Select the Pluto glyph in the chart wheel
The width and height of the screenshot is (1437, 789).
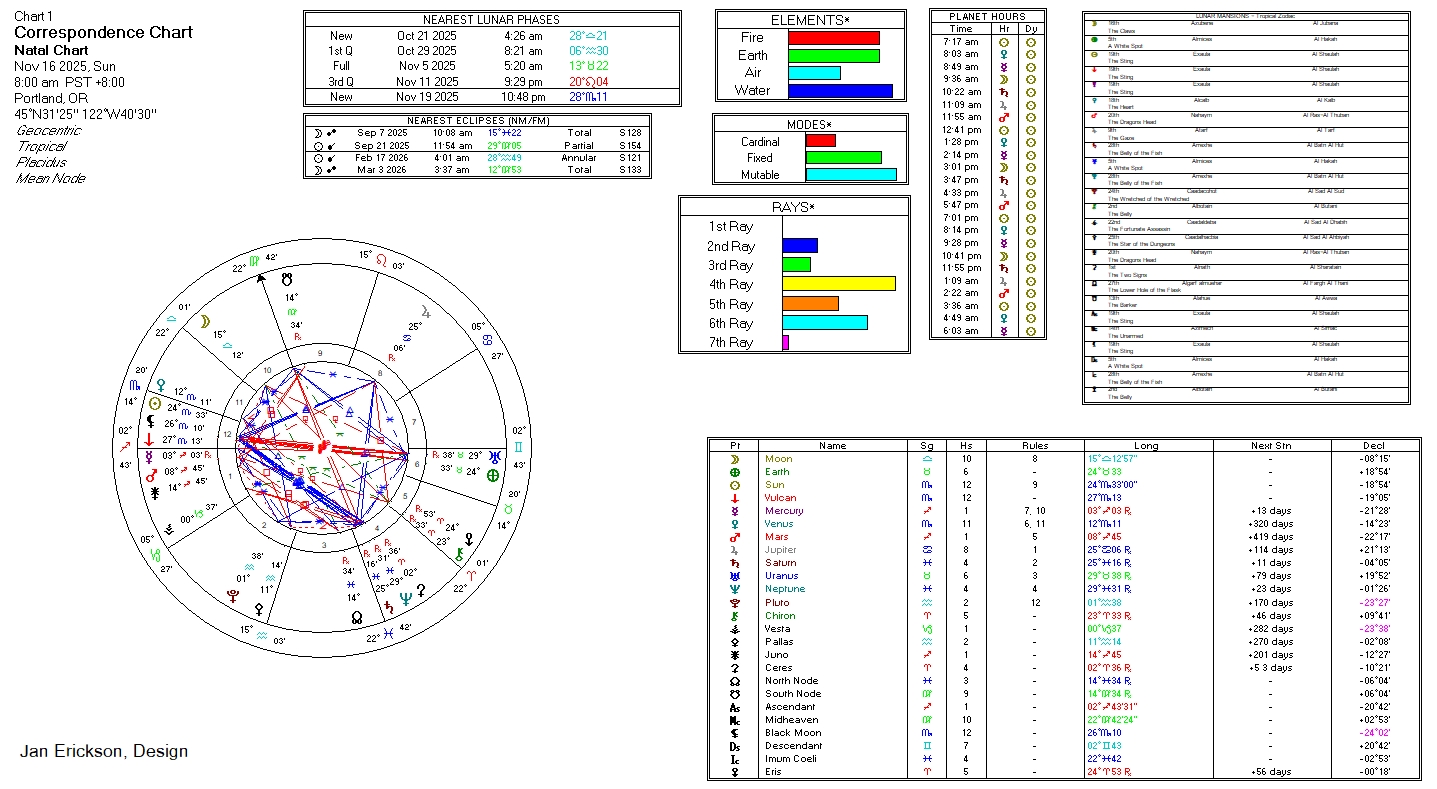233,594
